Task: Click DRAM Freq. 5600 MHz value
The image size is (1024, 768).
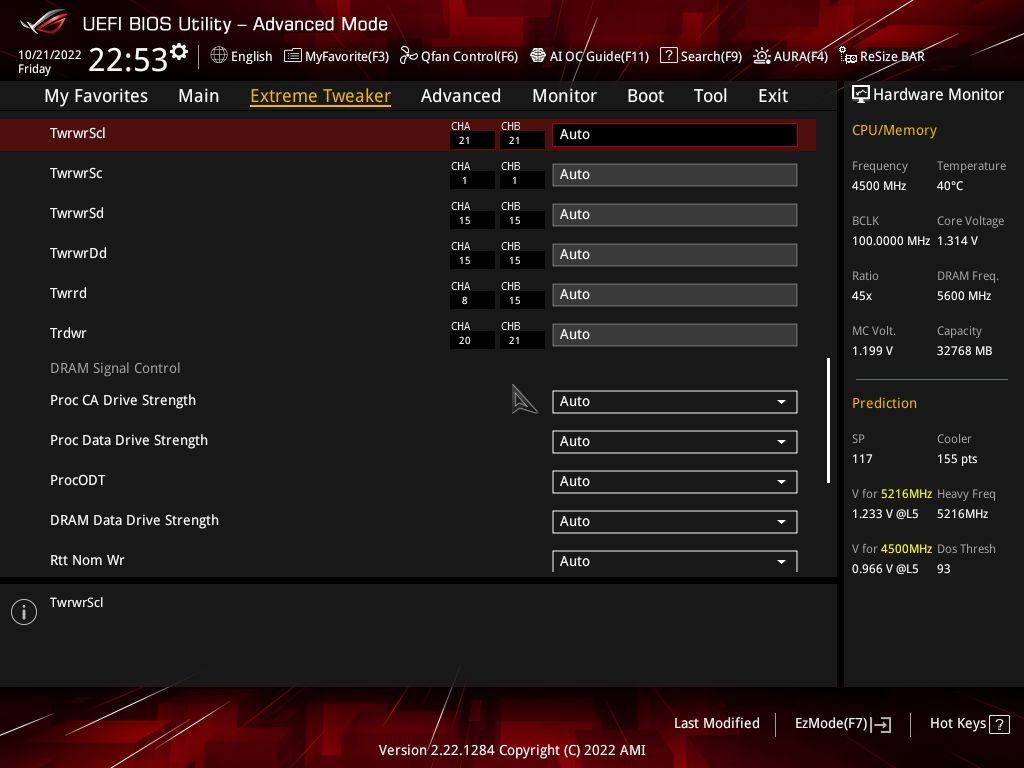Action: point(964,296)
